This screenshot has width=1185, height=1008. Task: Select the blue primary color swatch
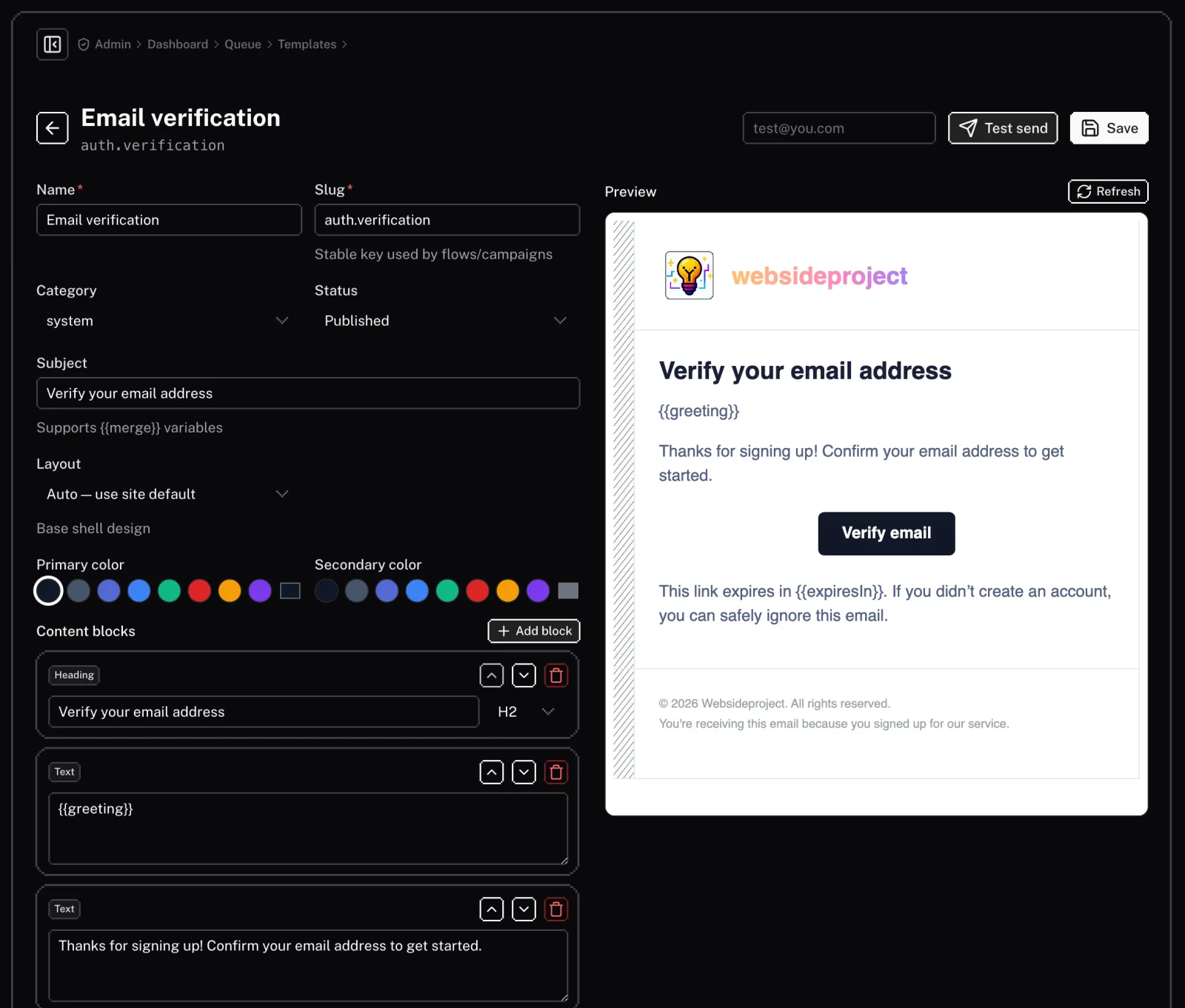pos(139,591)
